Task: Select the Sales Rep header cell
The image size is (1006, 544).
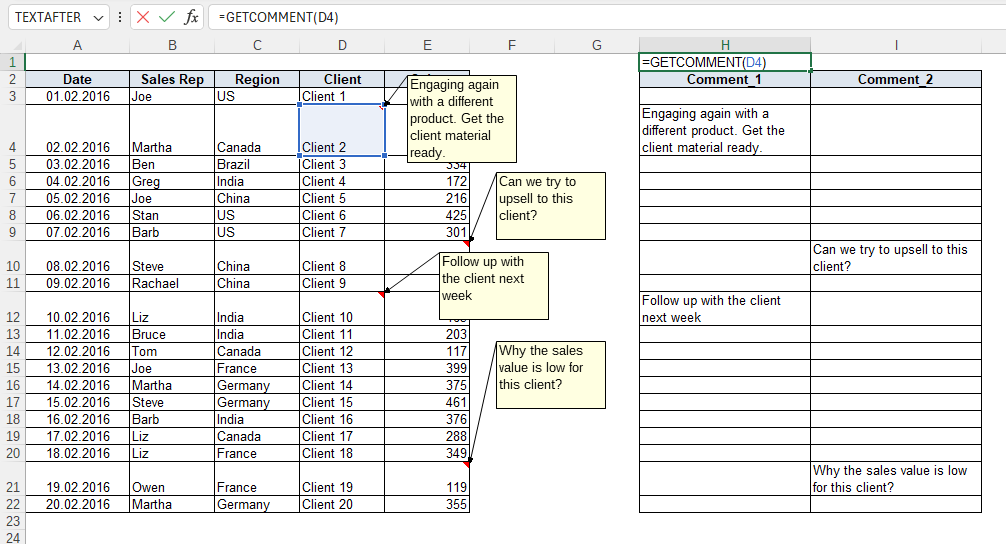Action: pyautogui.click(x=172, y=80)
